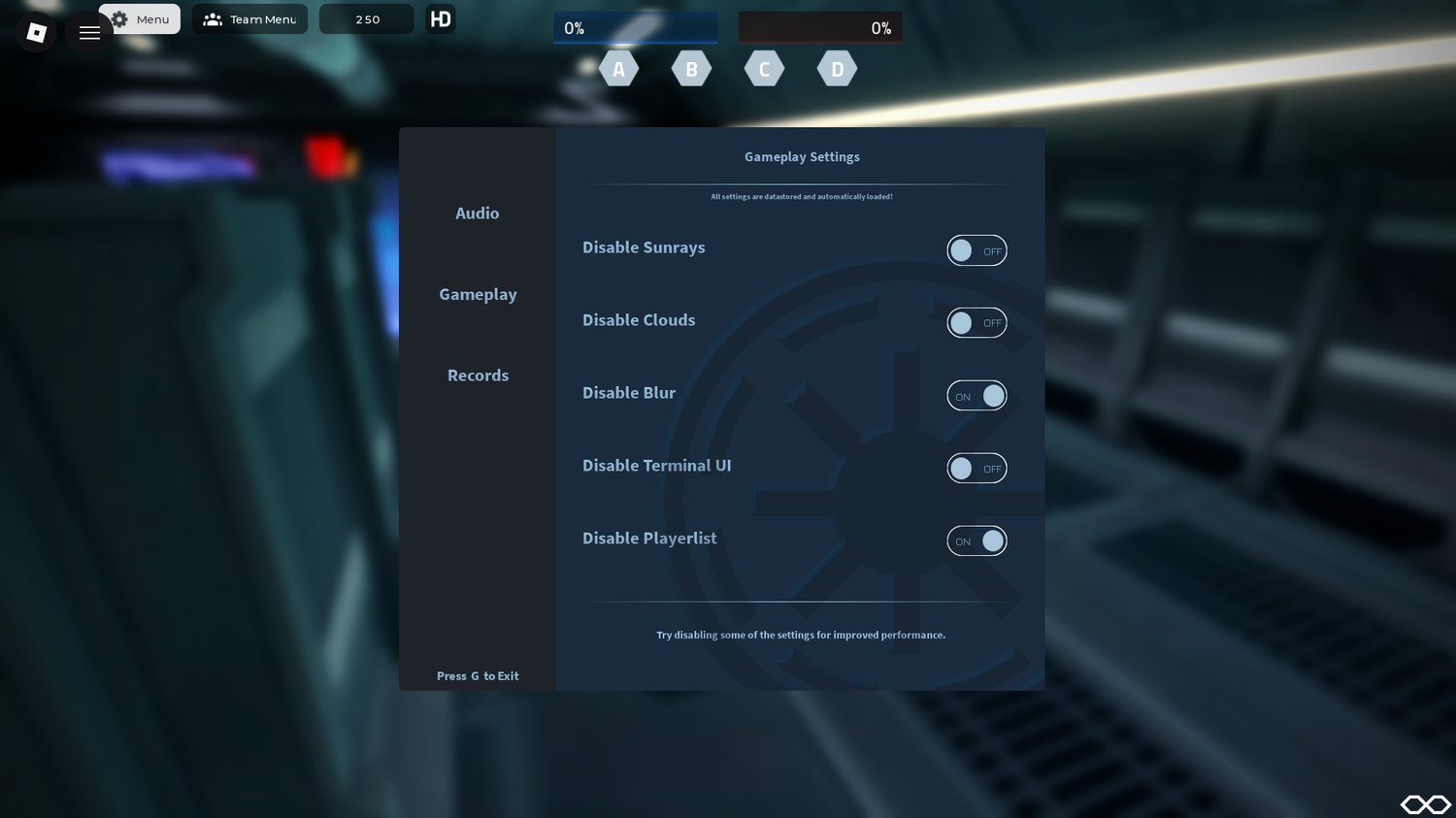Turn off the Disable Playerlist switch
Viewport: 1456px width, 818px height.
coord(976,541)
